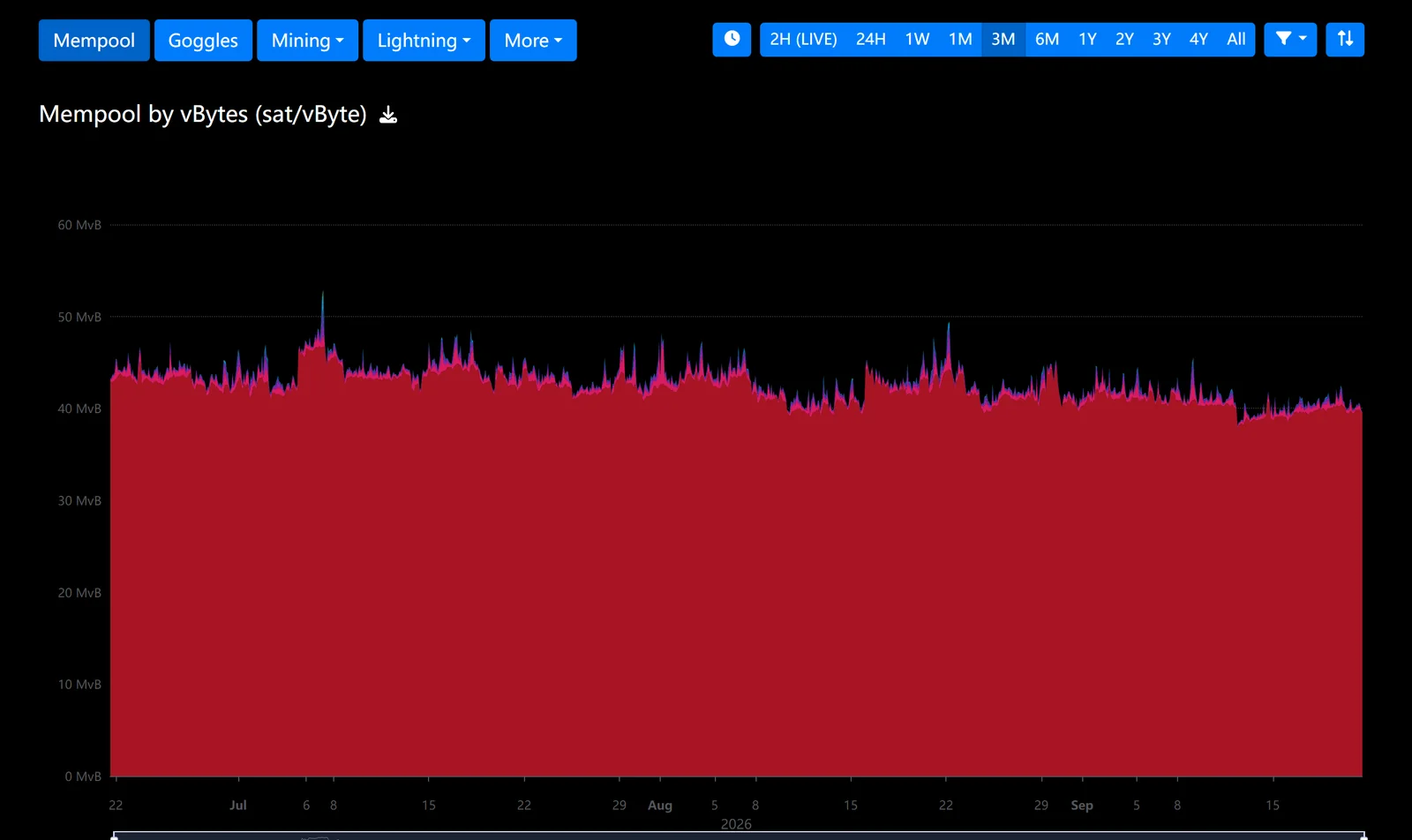This screenshot has height=840, width=1412.
Task: Select the 3M time range
Action: 1003,40
